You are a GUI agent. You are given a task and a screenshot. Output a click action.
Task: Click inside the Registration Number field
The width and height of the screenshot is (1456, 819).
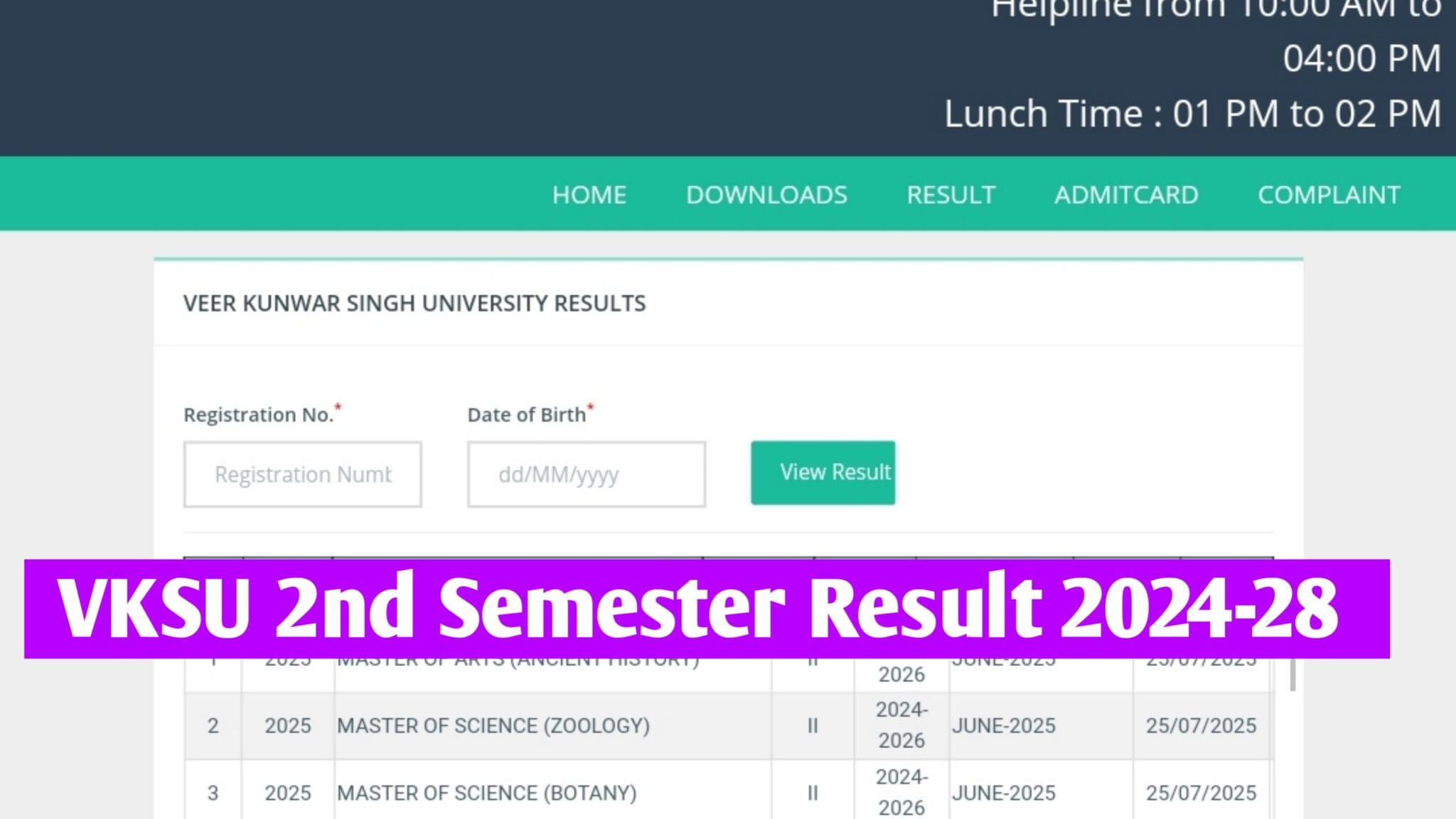[301, 474]
